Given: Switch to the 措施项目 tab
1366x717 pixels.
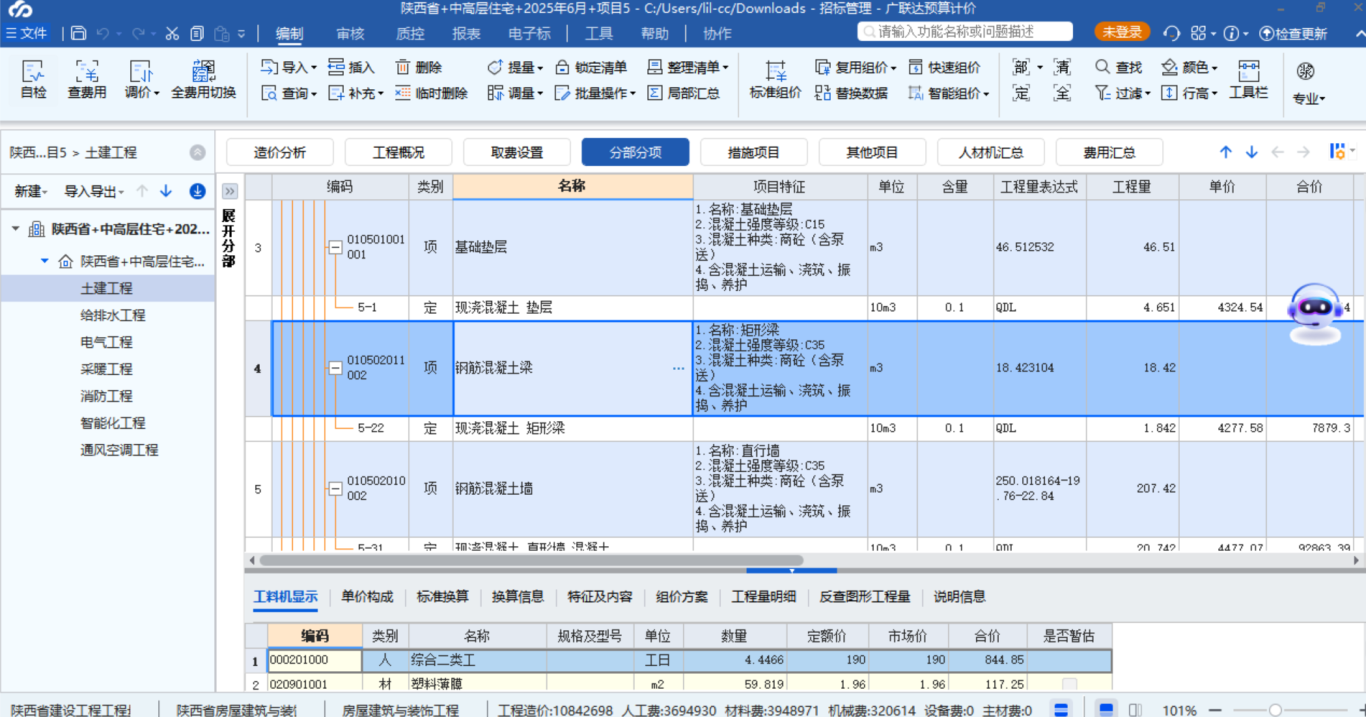Looking at the screenshot, I should [754, 151].
